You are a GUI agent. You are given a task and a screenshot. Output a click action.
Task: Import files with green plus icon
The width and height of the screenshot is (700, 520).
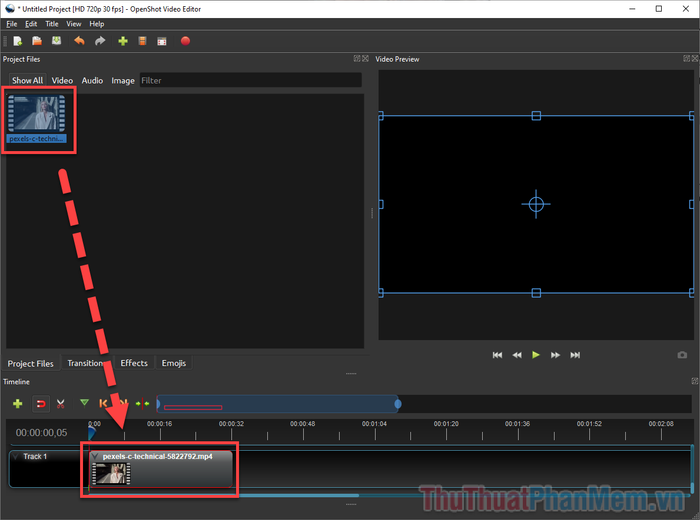[123, 41]
